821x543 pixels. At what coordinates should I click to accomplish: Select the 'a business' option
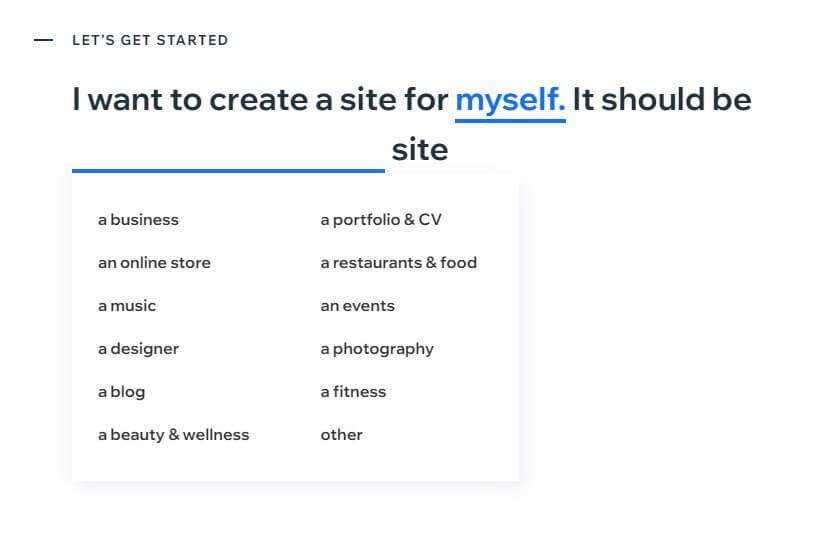(x=138, y=219)
